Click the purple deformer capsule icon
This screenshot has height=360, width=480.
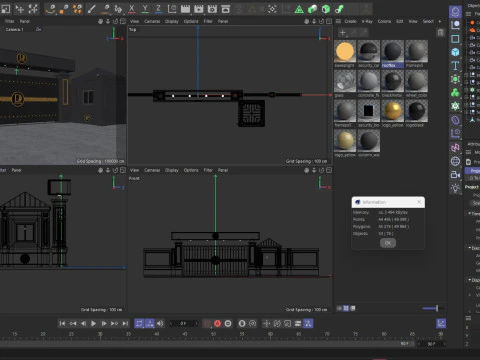click(x=455, y=120)
